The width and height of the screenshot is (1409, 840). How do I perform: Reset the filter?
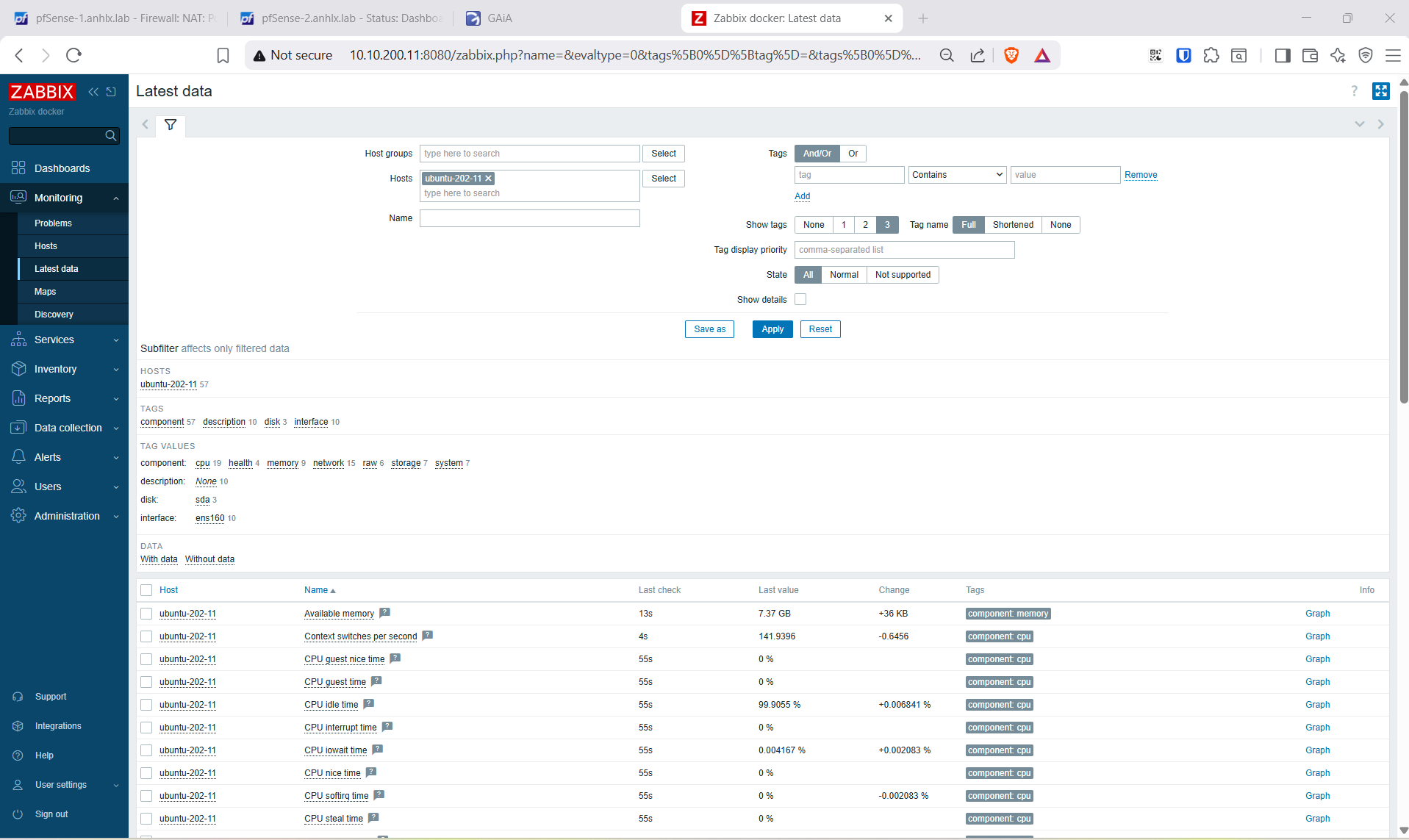820,329
